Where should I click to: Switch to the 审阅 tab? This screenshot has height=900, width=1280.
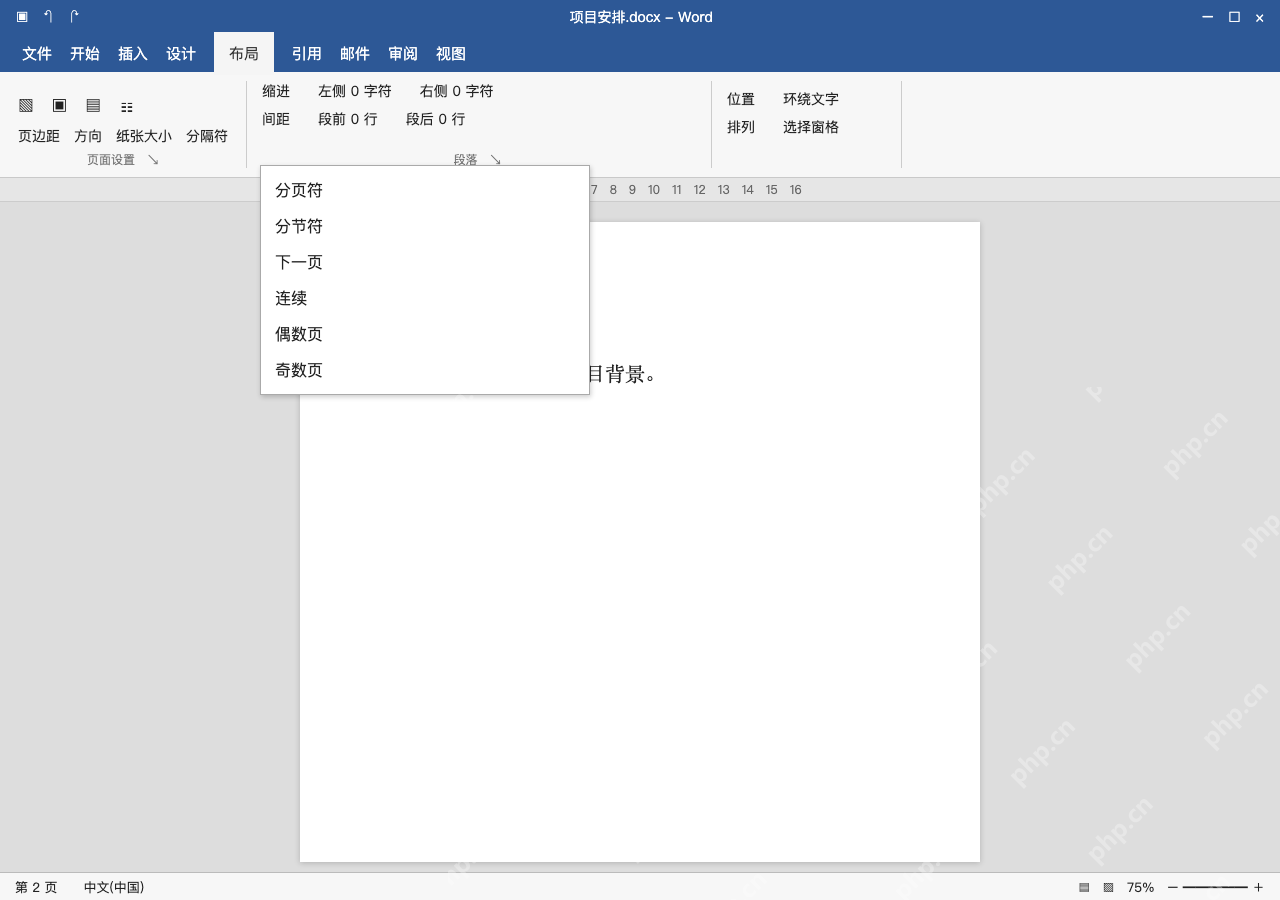point(403,54)
